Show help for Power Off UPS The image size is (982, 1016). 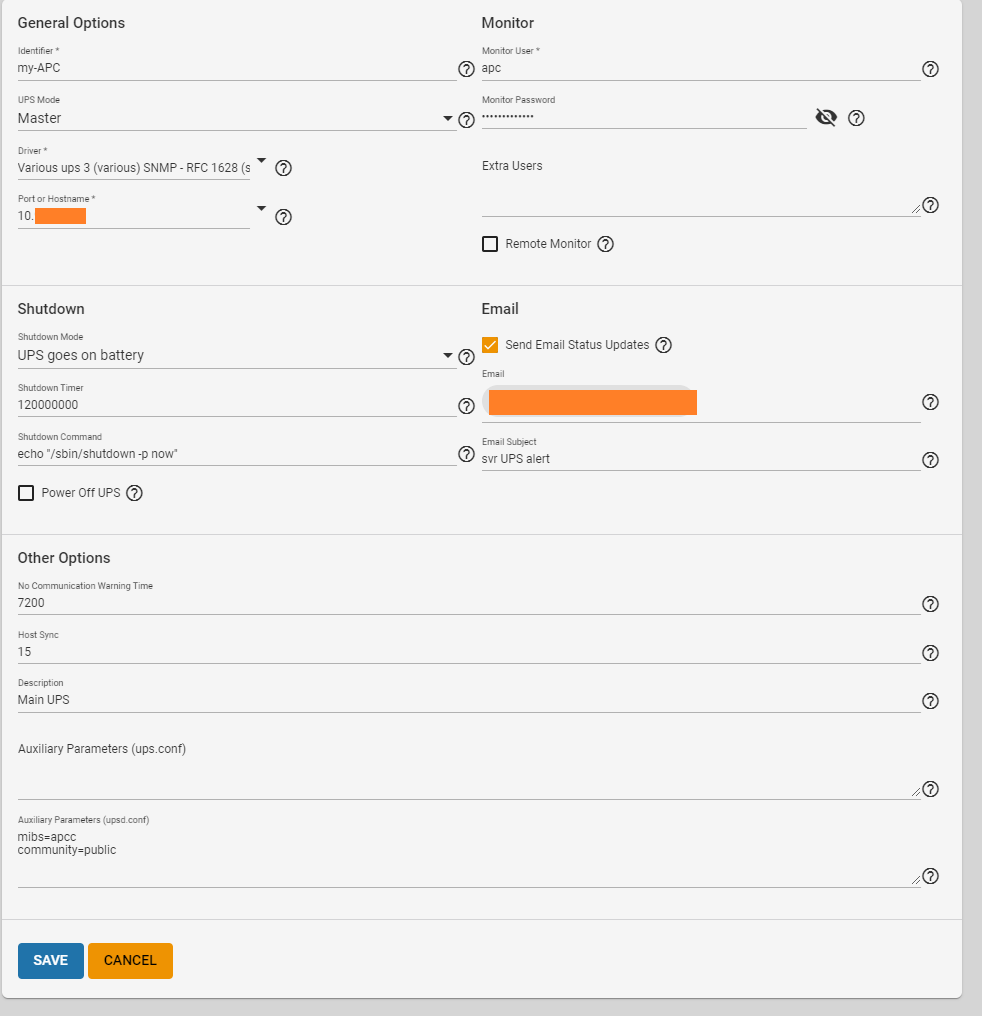[135, 493]
